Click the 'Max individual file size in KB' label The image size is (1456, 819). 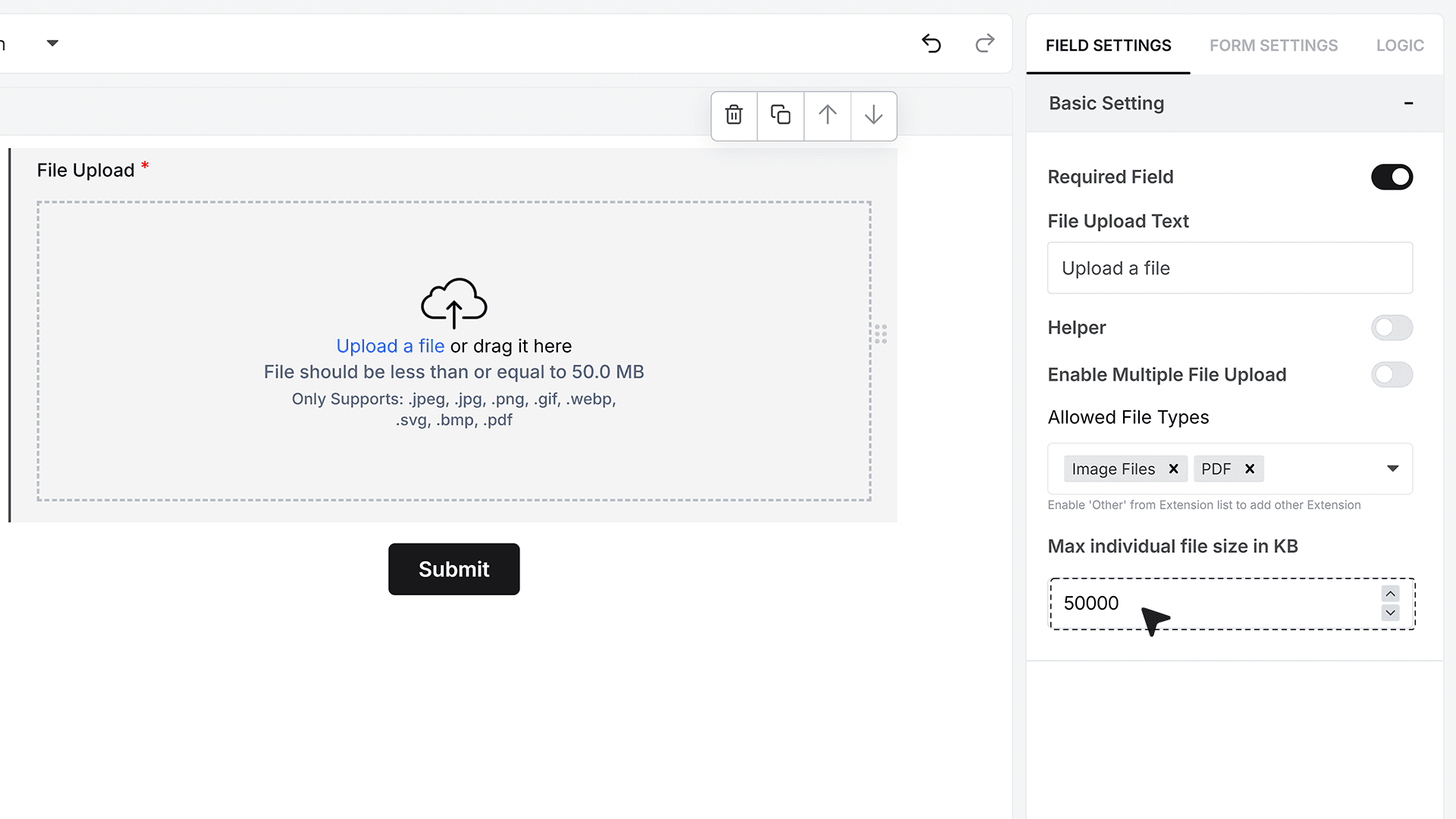(1172, 546)
